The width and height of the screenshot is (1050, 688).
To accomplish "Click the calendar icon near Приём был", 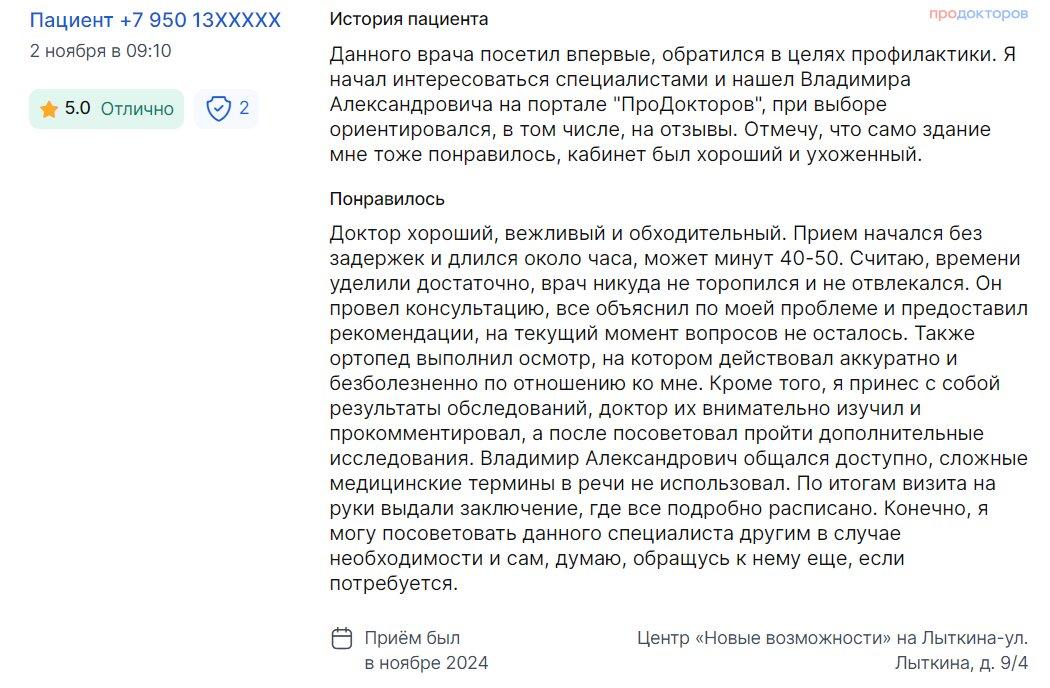I will point(342,638).
